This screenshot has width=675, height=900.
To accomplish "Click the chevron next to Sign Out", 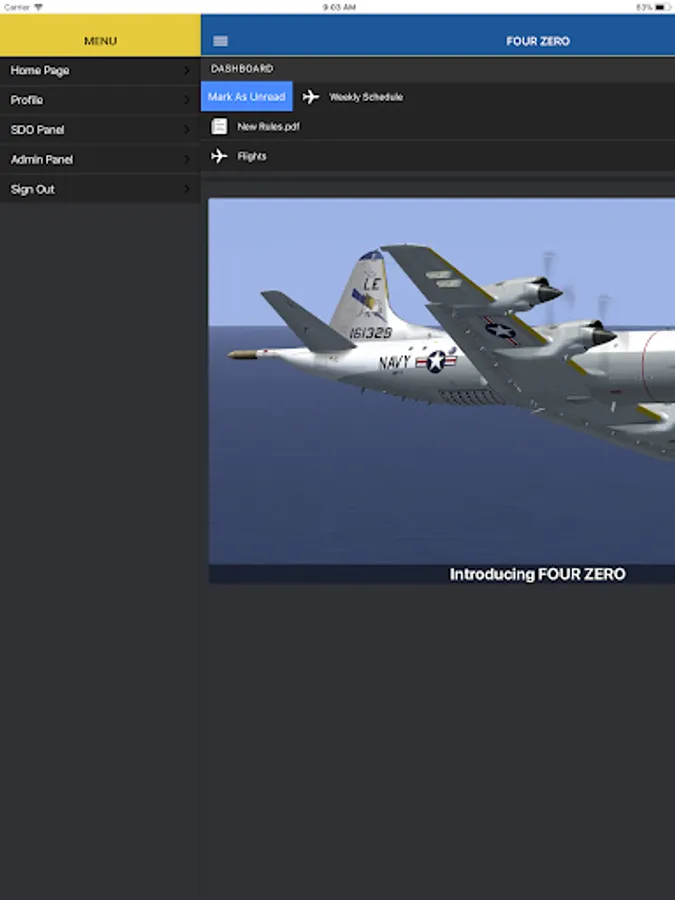I will coord(187,189).
